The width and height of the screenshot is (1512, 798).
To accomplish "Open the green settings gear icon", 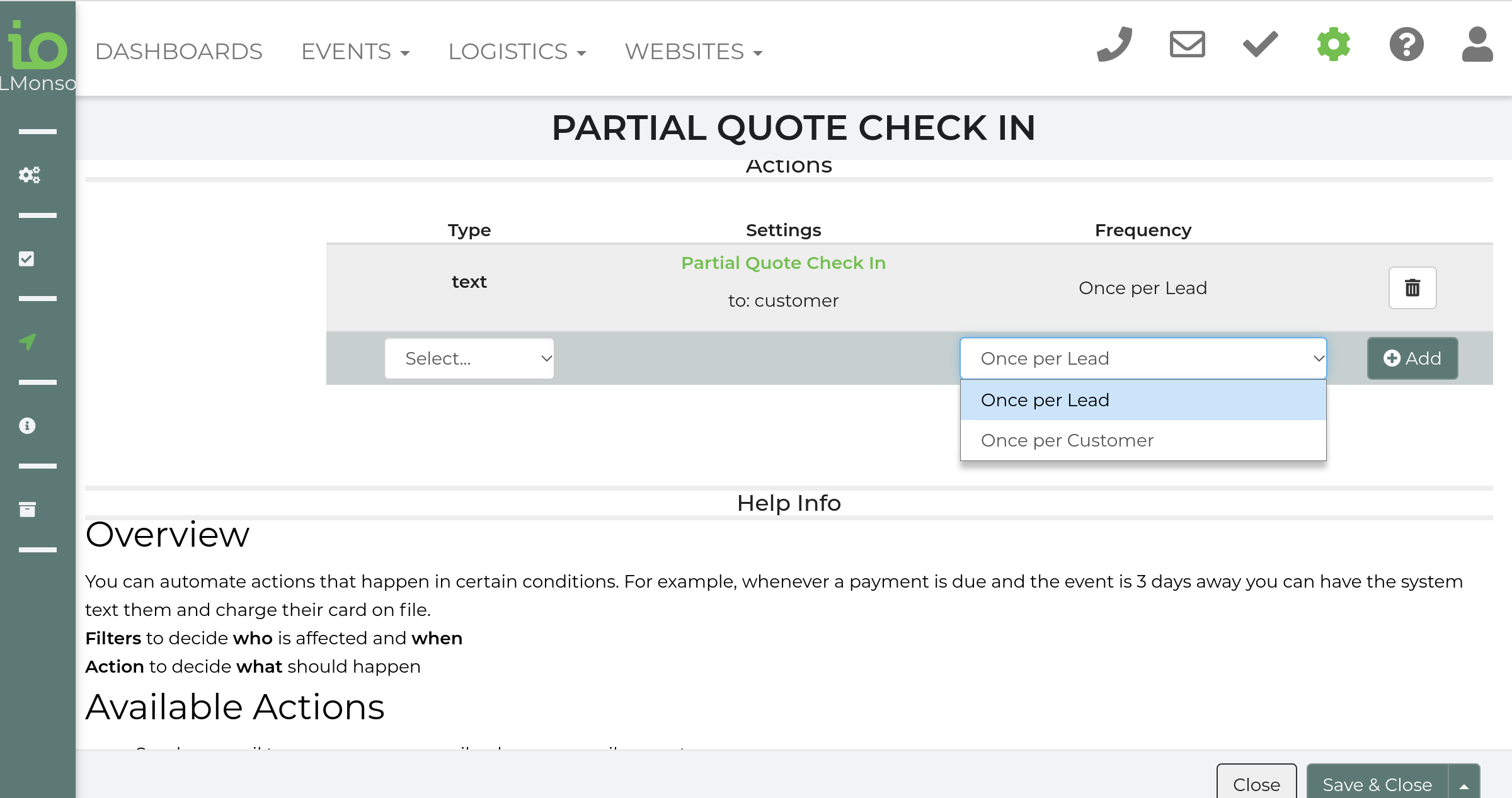I will (x=1334, y=45).
